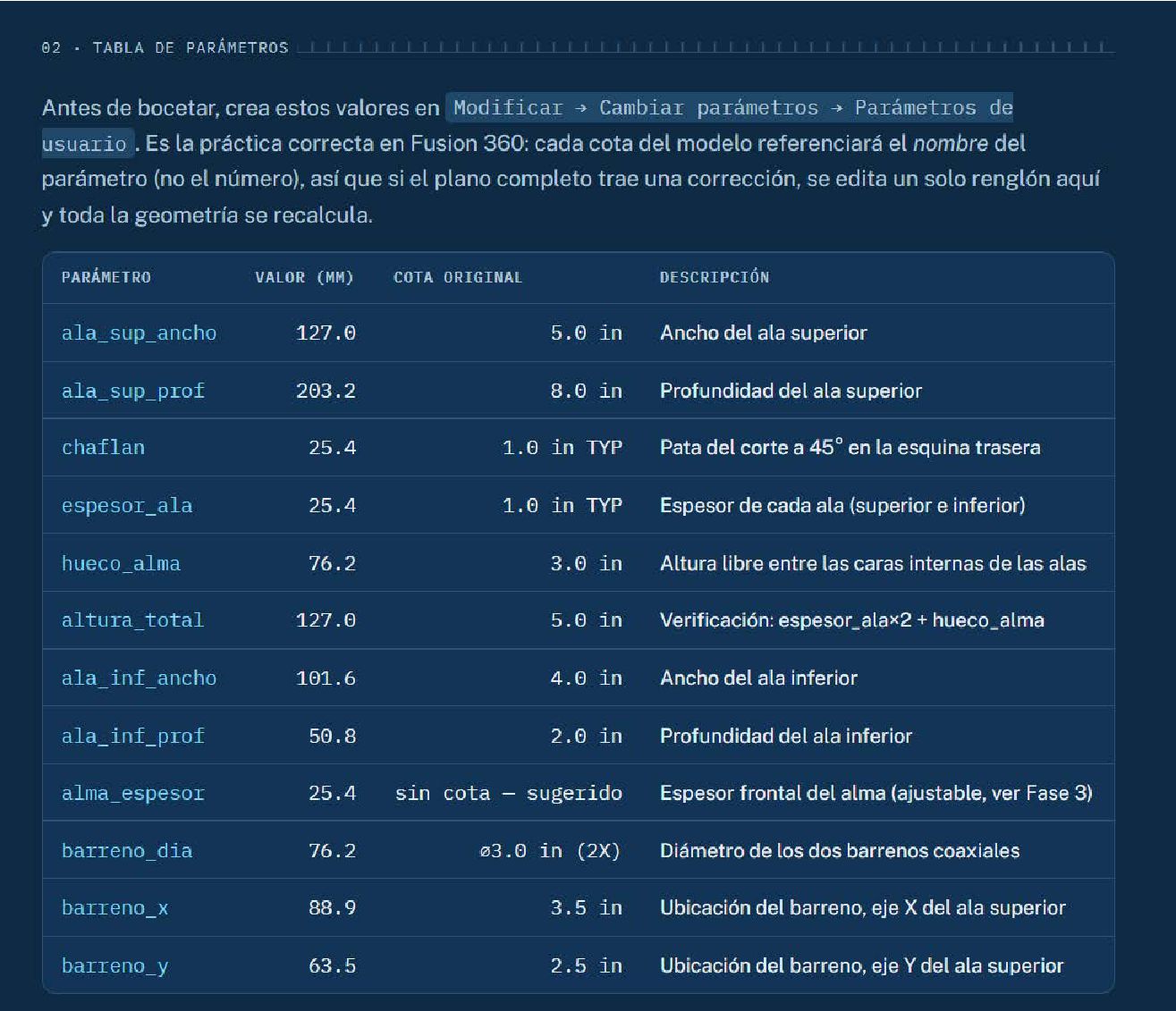This screenshot has height=1011, width=1176.
Task: Select the ala_sup_prof parameter name
Action: click(133, 391)
